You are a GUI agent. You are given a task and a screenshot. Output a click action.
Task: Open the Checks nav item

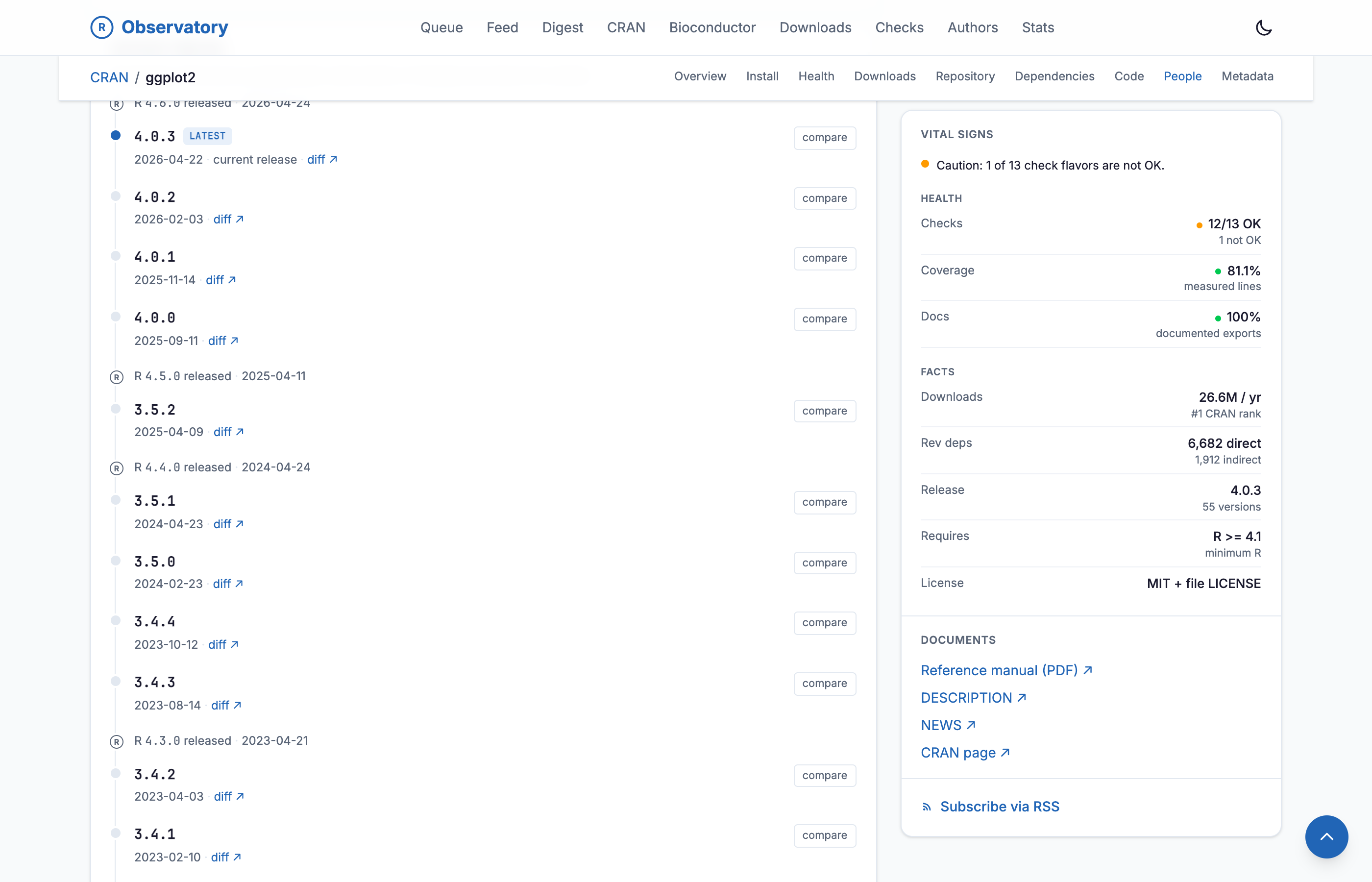click(899, 27)
